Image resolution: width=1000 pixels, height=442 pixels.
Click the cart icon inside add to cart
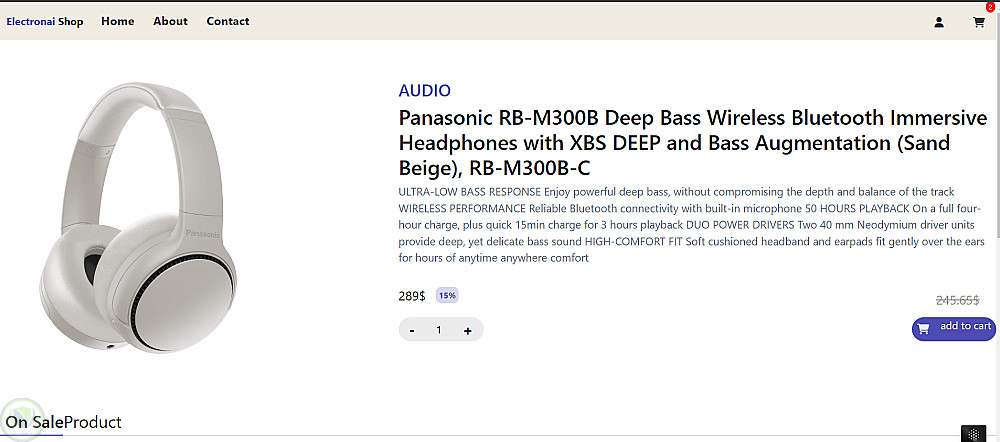[923, 328]
